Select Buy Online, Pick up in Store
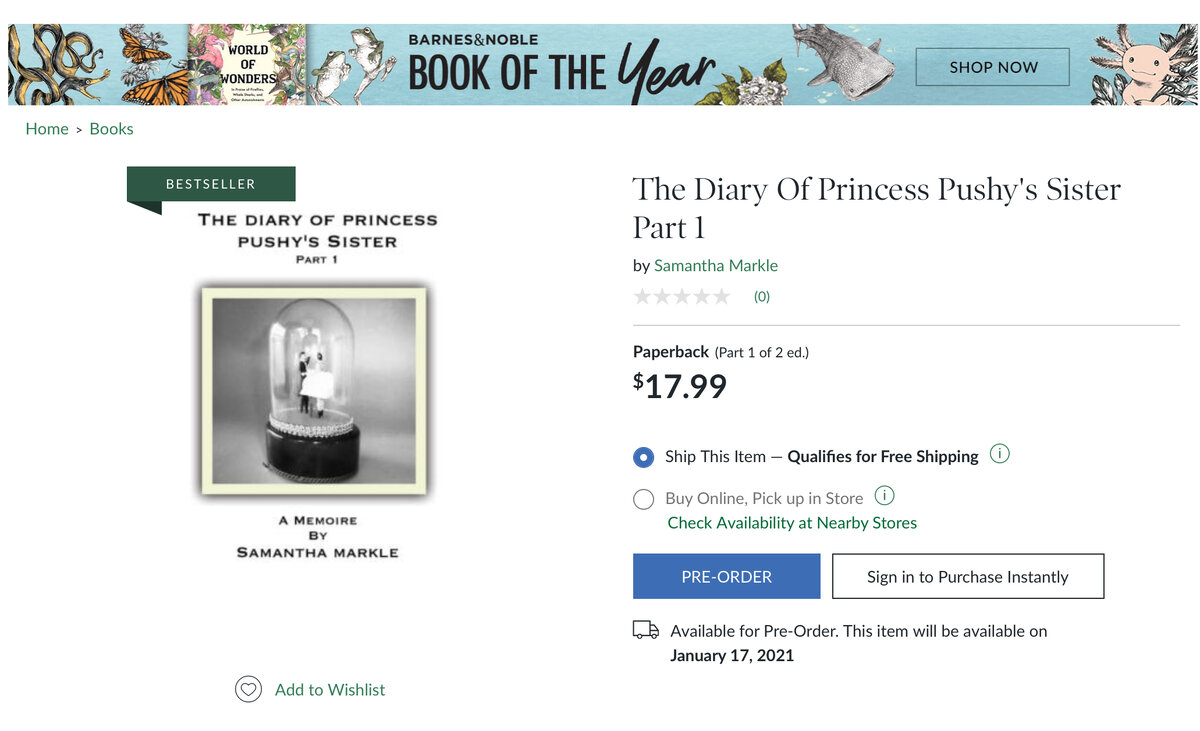1200x731 pixels. (x=644, y=499)
